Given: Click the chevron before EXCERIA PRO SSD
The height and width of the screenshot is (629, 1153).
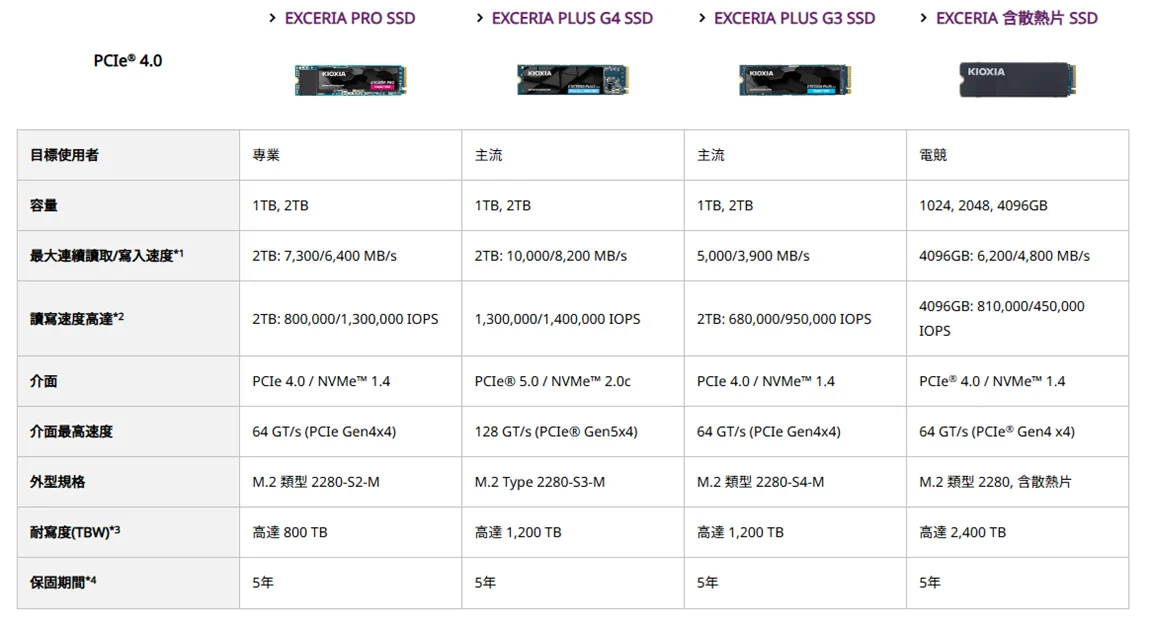Looking at the screenshot, I should tap(272, 18).
